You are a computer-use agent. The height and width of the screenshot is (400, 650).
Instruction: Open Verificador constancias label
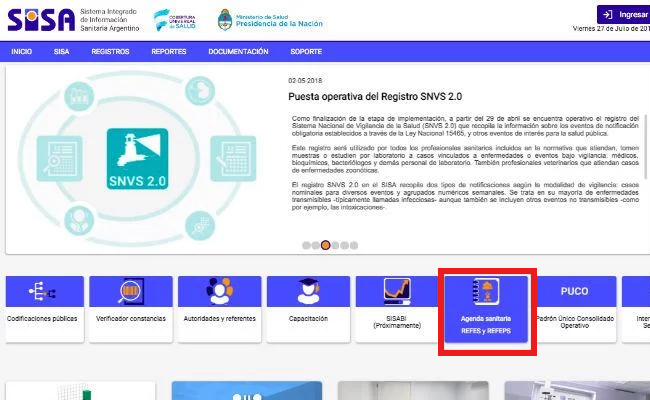tap(131, 319)
